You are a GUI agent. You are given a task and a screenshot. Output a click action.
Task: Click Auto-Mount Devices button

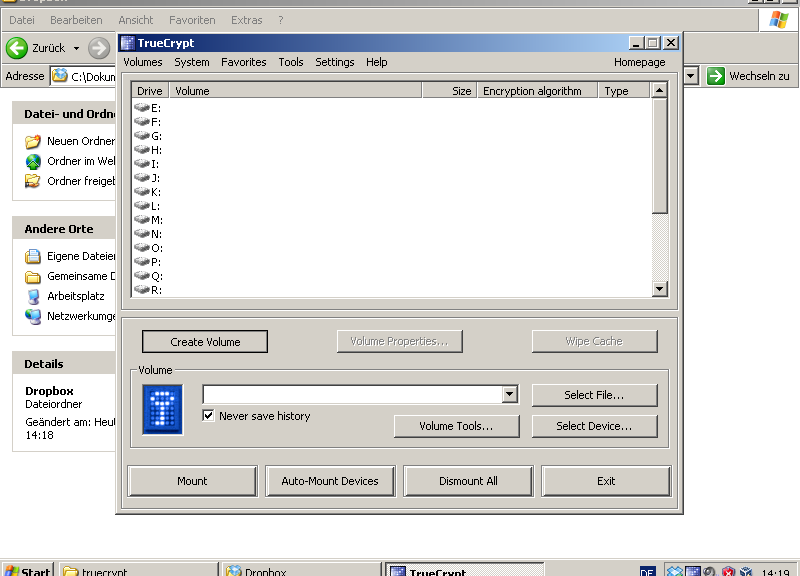coord(330,481)
